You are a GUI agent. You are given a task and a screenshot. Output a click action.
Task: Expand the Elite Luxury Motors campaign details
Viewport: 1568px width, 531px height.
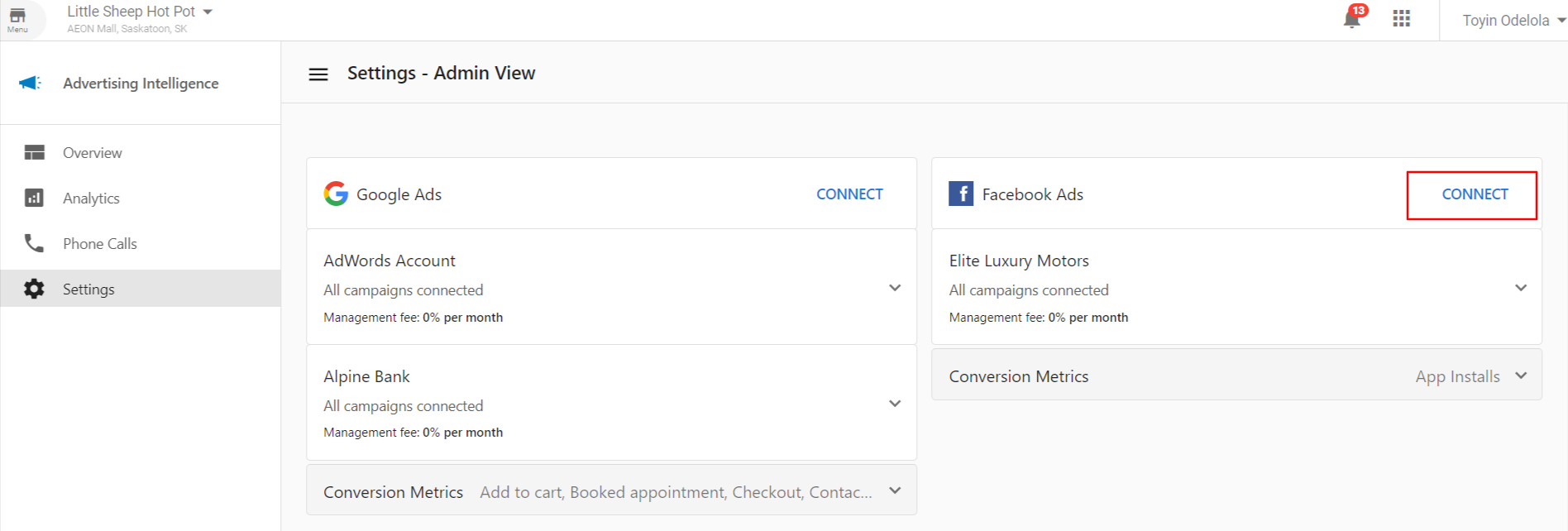(1522, 287)
